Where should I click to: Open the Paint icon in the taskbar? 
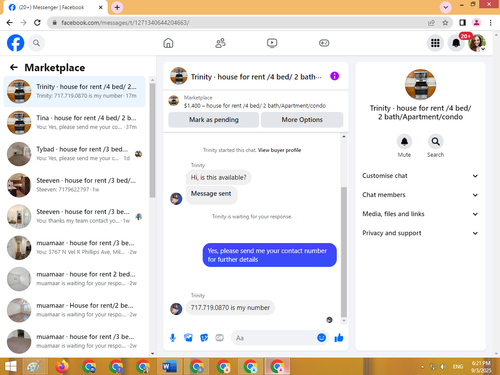point(33,366)
